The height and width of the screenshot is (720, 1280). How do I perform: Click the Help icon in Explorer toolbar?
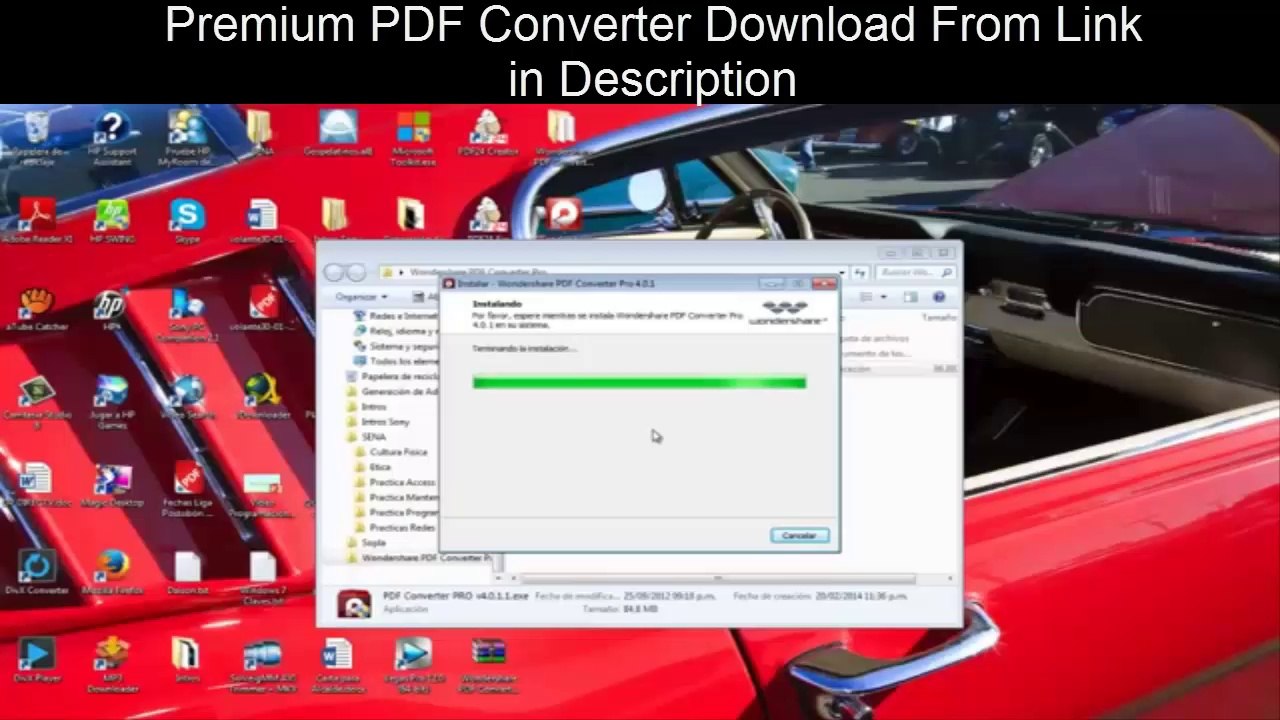point(939,297)
